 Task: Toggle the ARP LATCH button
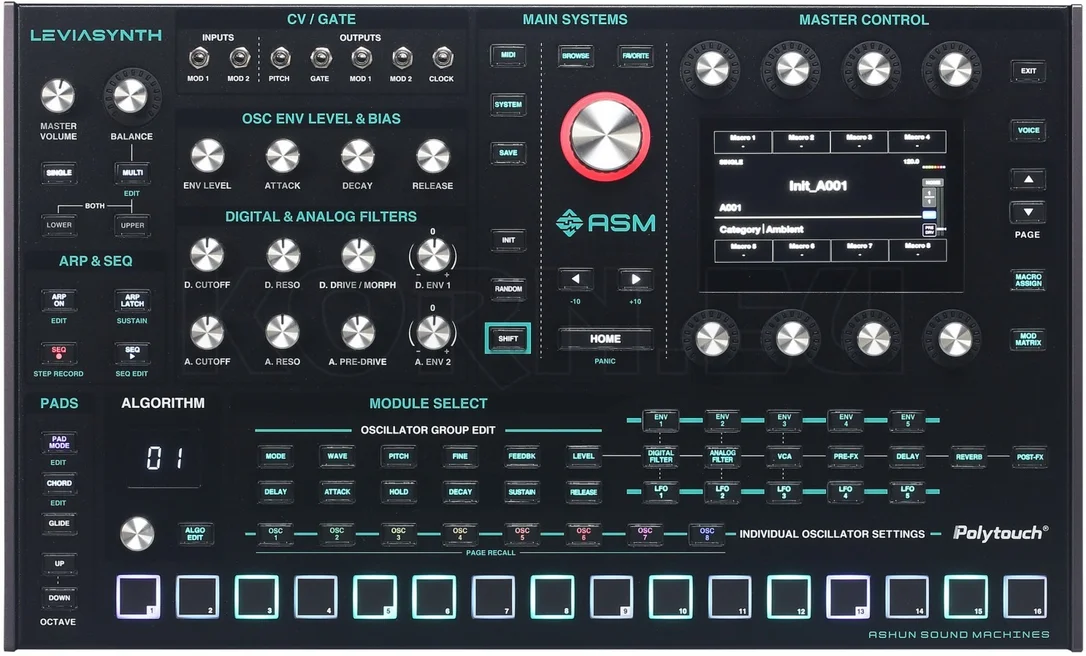[x=132, y=300]
